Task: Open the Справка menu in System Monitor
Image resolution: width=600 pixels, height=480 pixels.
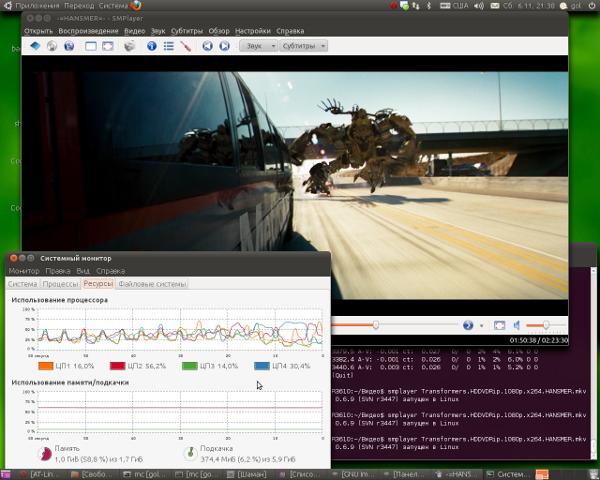Action: click(111, 271)
